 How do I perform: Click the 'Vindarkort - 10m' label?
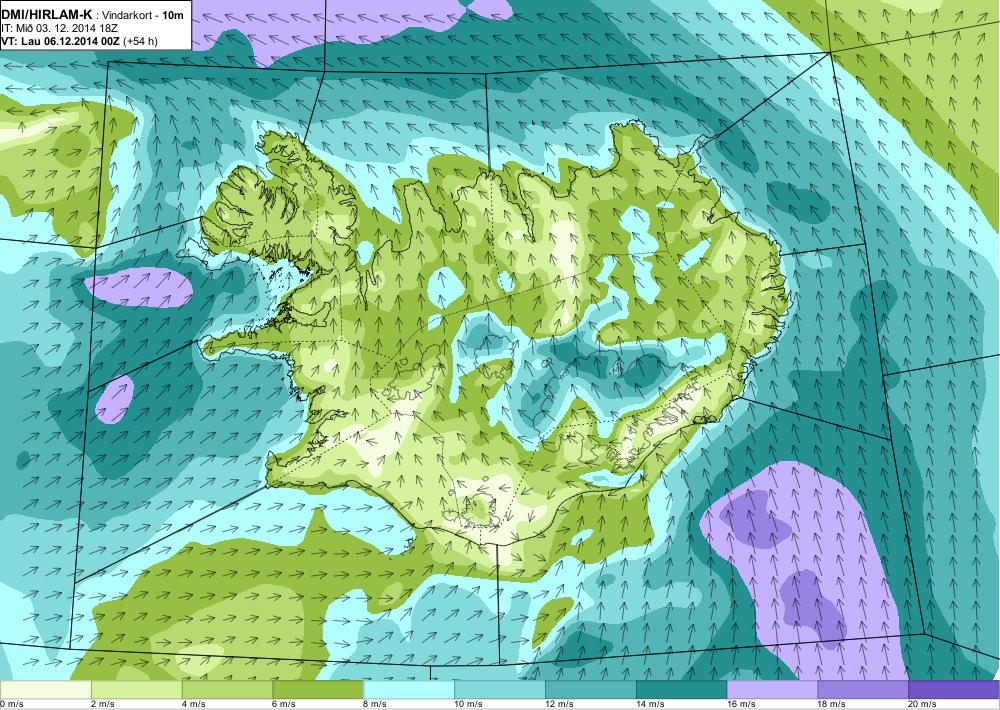pos(142,15)
